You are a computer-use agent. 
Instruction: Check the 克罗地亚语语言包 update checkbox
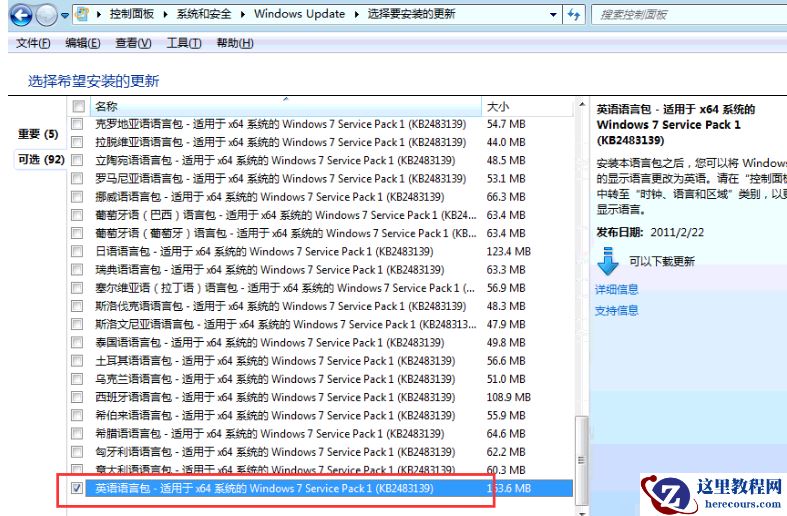[x=77, y=123]
